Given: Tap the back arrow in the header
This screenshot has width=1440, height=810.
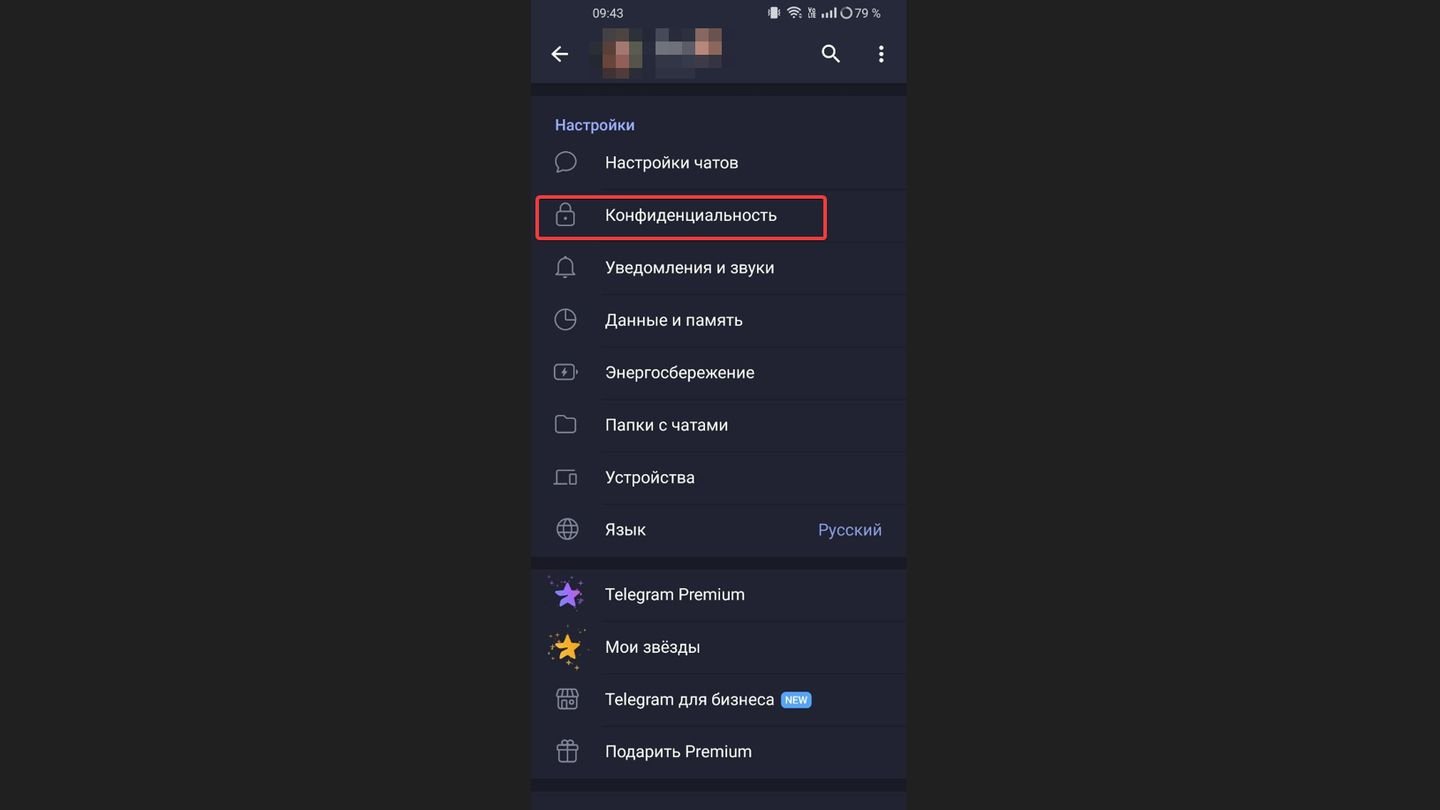Looking at the screenshot, I should tap(559, 53).
